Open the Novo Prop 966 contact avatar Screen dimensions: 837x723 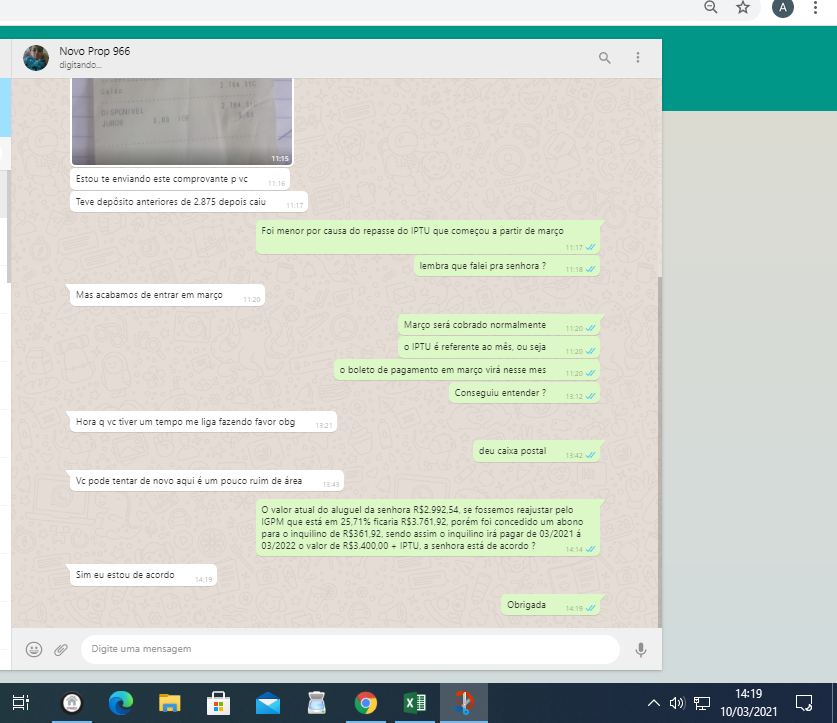coord(37,58)
